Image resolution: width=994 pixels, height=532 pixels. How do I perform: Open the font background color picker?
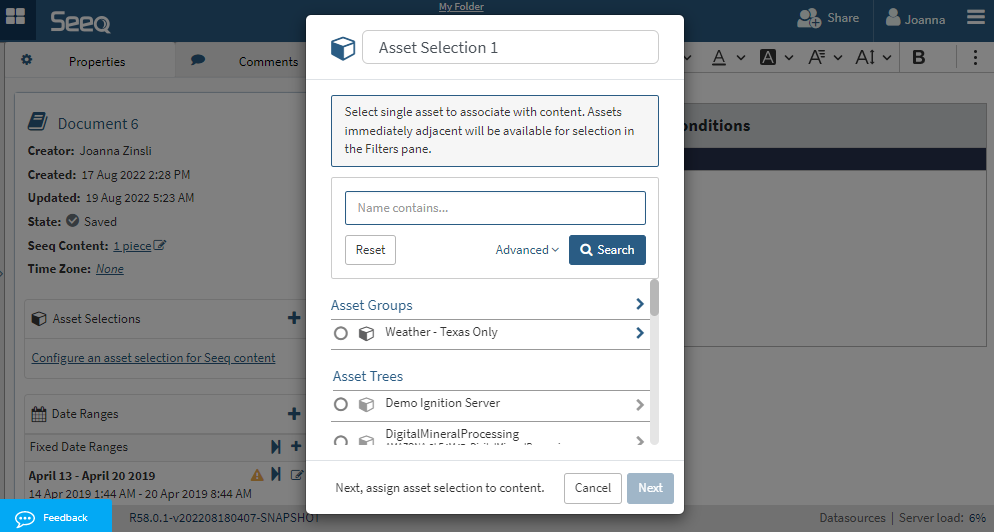768,58
